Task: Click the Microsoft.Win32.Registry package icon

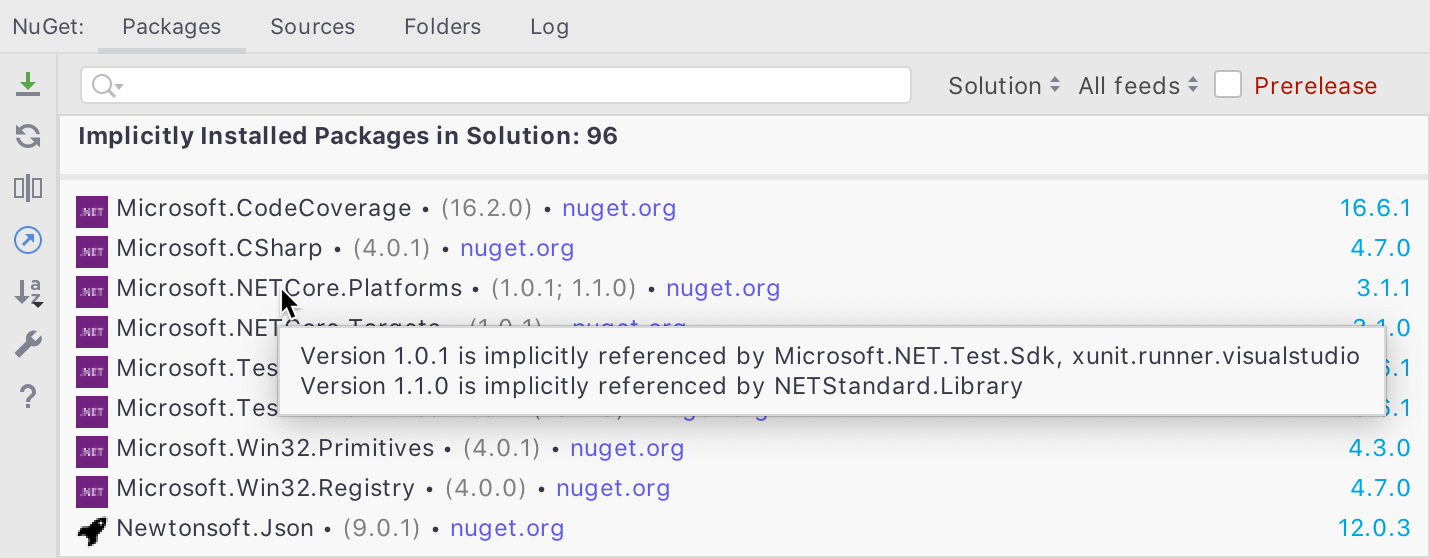Action: coord(92,490)
